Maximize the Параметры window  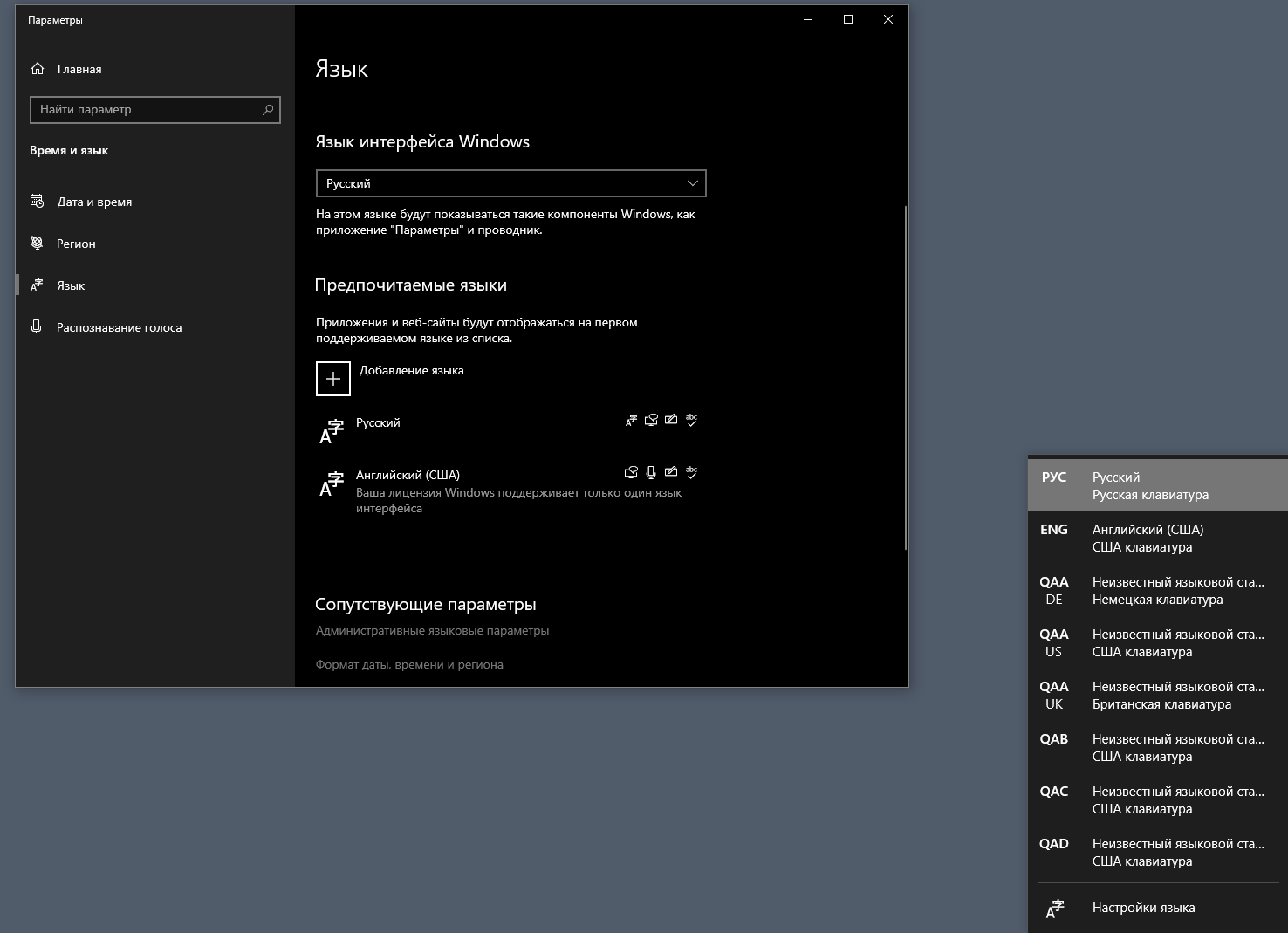click(x=848, y=19)
